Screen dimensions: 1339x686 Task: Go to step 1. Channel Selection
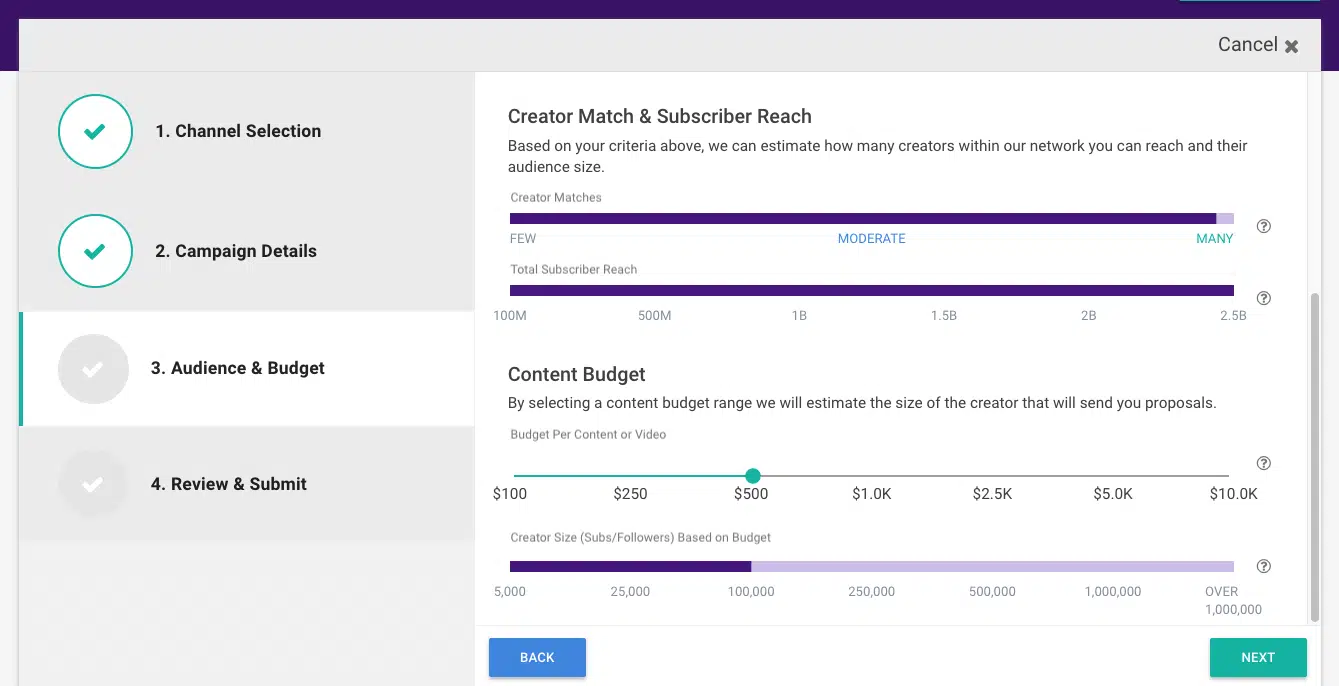click(x=238, y=131)
